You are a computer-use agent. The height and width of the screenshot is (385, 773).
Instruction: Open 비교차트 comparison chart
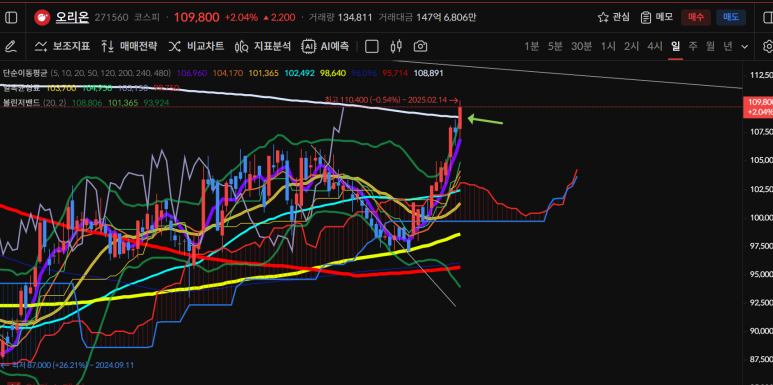pos(196,47)
